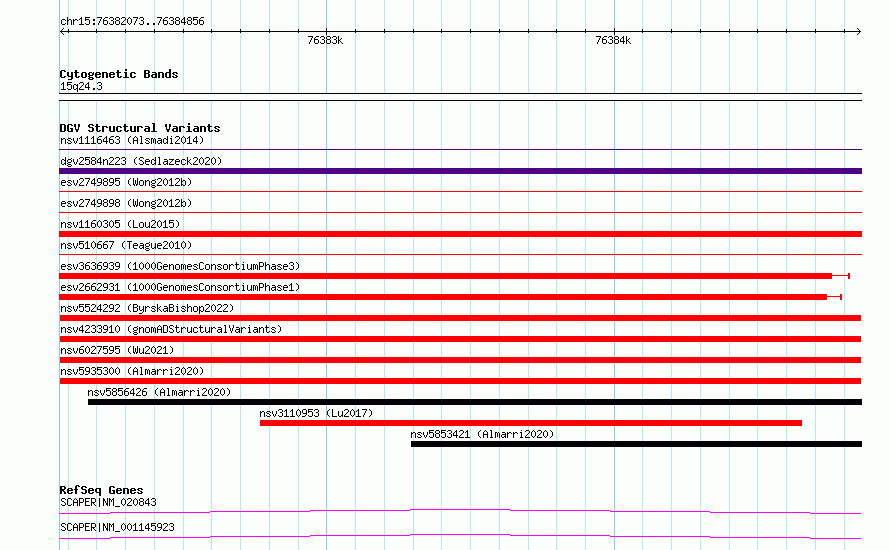Select variant nsv5935300 (Almarri2020) label
Viewport: 890px width, 550px height.
132,371
